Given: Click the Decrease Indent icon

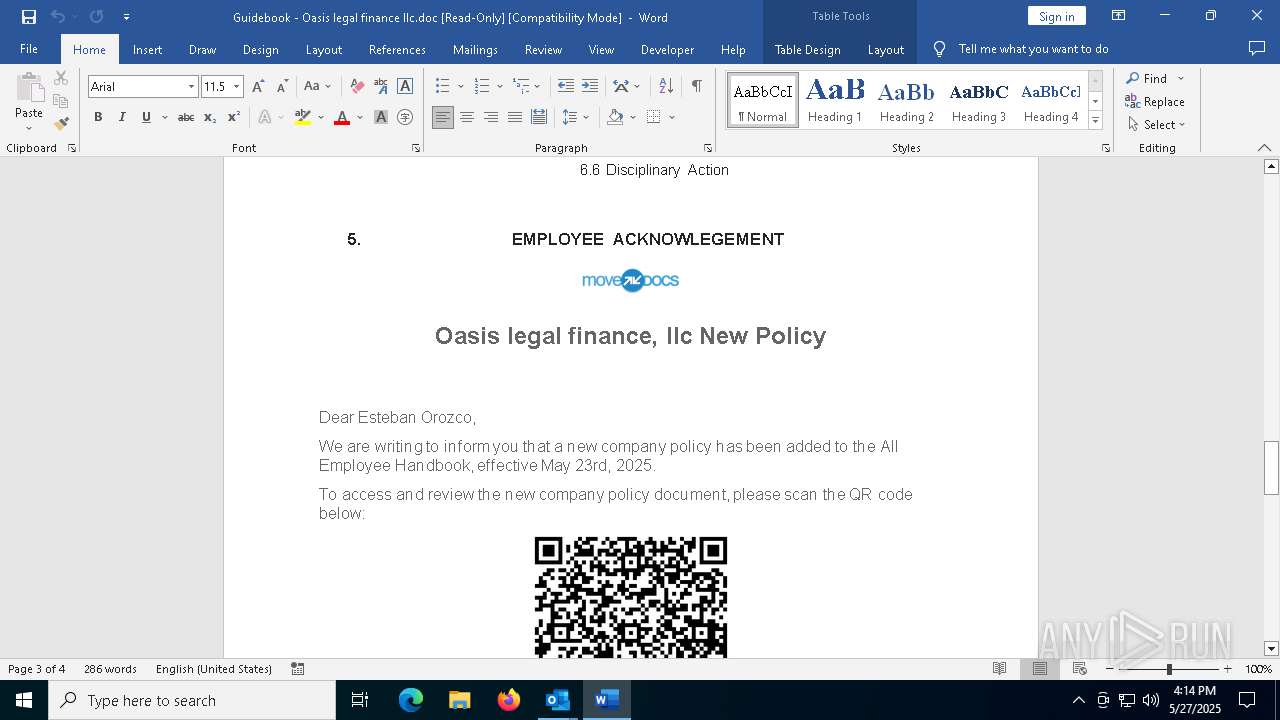Looking at the screenshot, I should [566, 87].
